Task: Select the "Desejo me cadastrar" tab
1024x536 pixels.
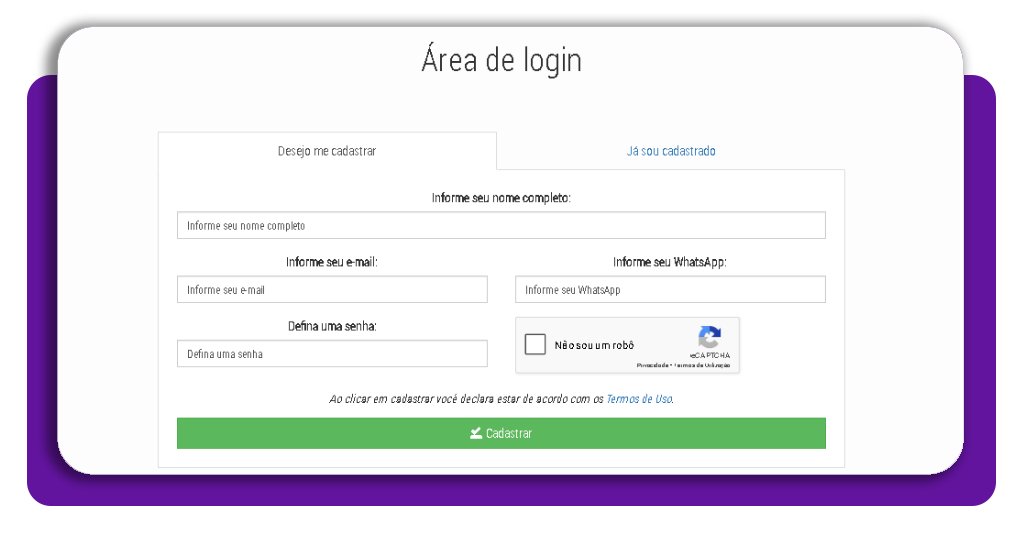Action: 327,151
